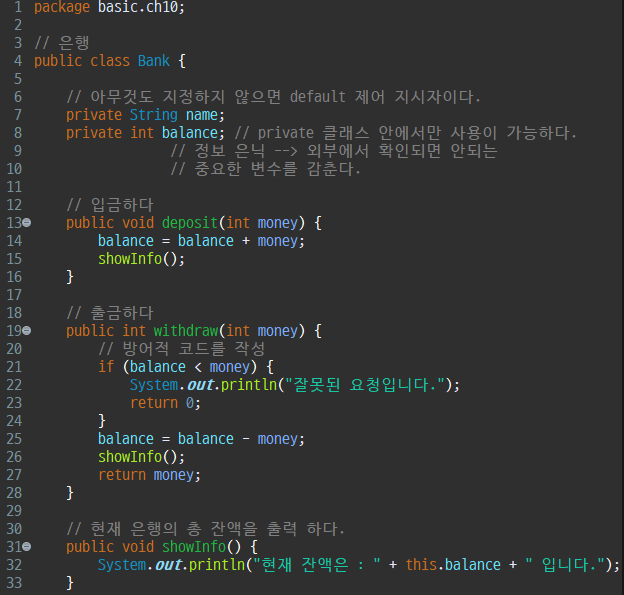Collapse the deposit method fold marker
The width and height of the screenshot is (624, 595).
pos(27,222)
